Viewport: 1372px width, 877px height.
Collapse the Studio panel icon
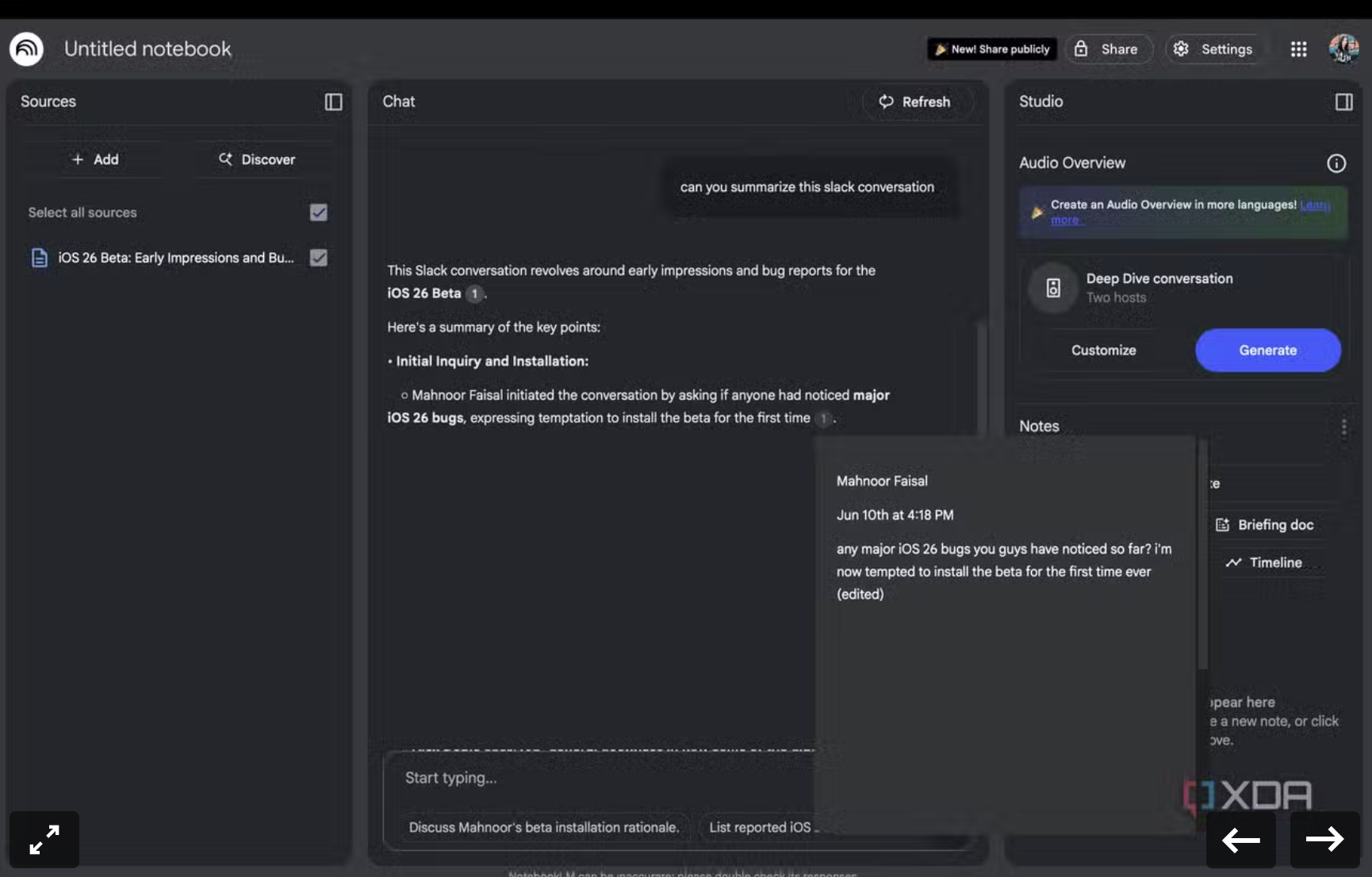coord(1343,101)
